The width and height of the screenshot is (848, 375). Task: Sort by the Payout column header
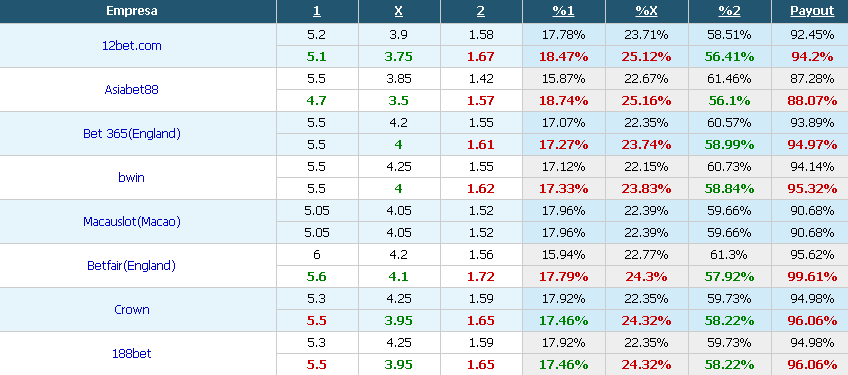(812, 11)
